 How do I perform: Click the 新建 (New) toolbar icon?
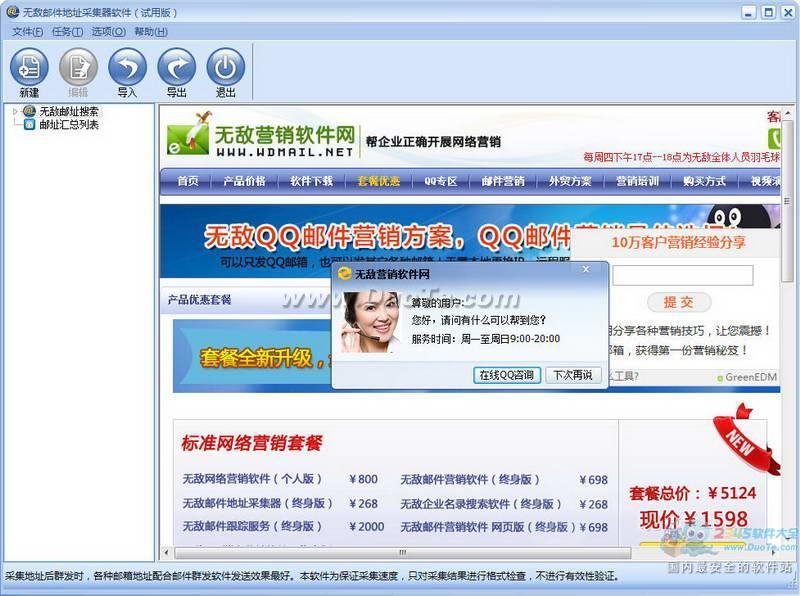[x=29, y=67]
